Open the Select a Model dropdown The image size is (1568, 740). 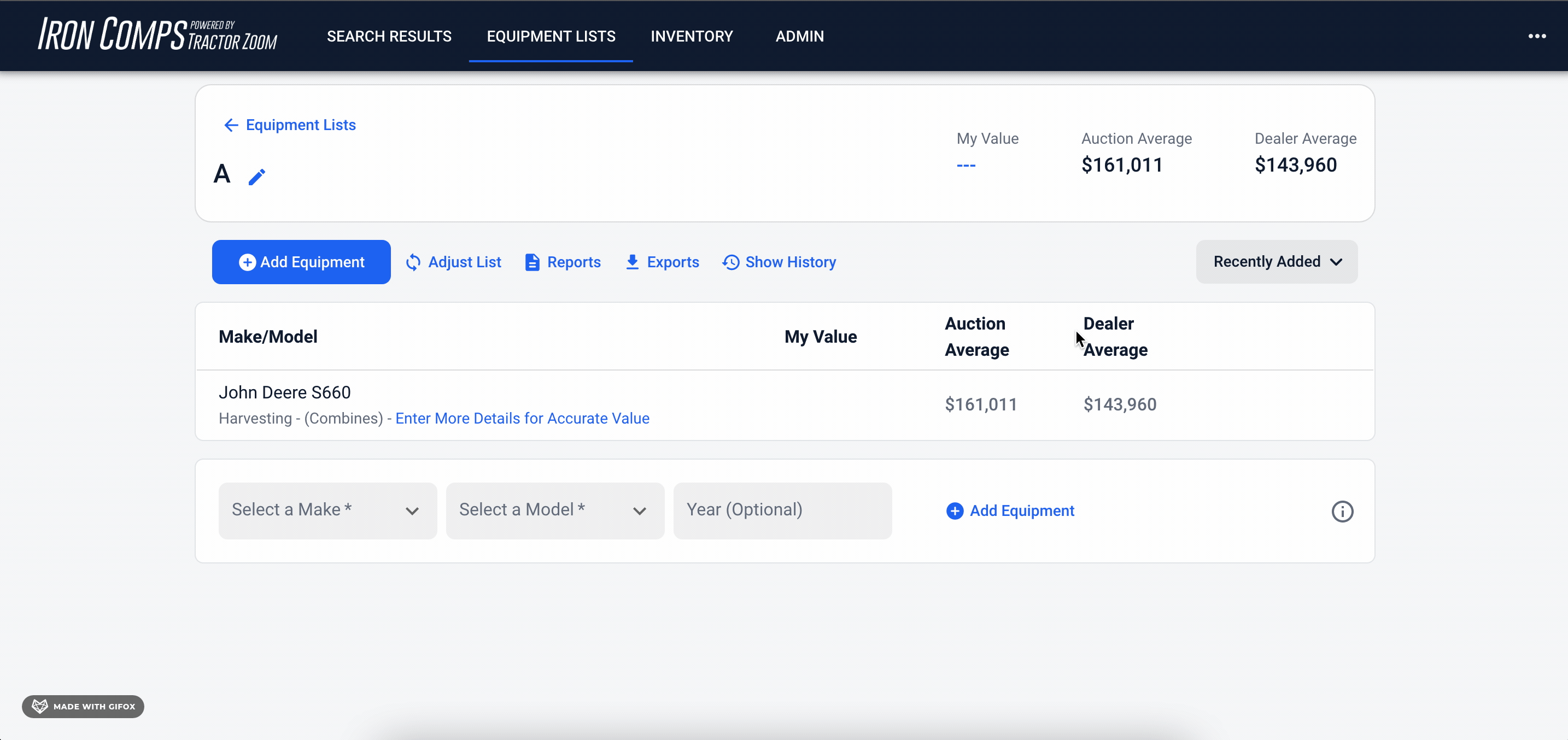pyautogui.click(x=554, y=510)
